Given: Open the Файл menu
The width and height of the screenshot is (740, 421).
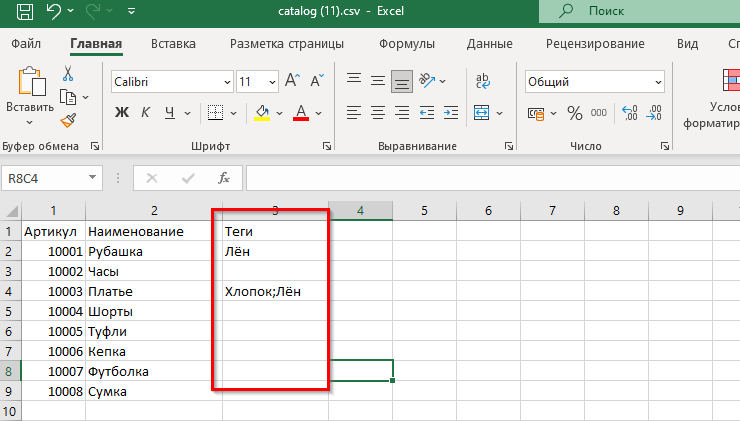Looking at the screenshot, I should point(27,44).
